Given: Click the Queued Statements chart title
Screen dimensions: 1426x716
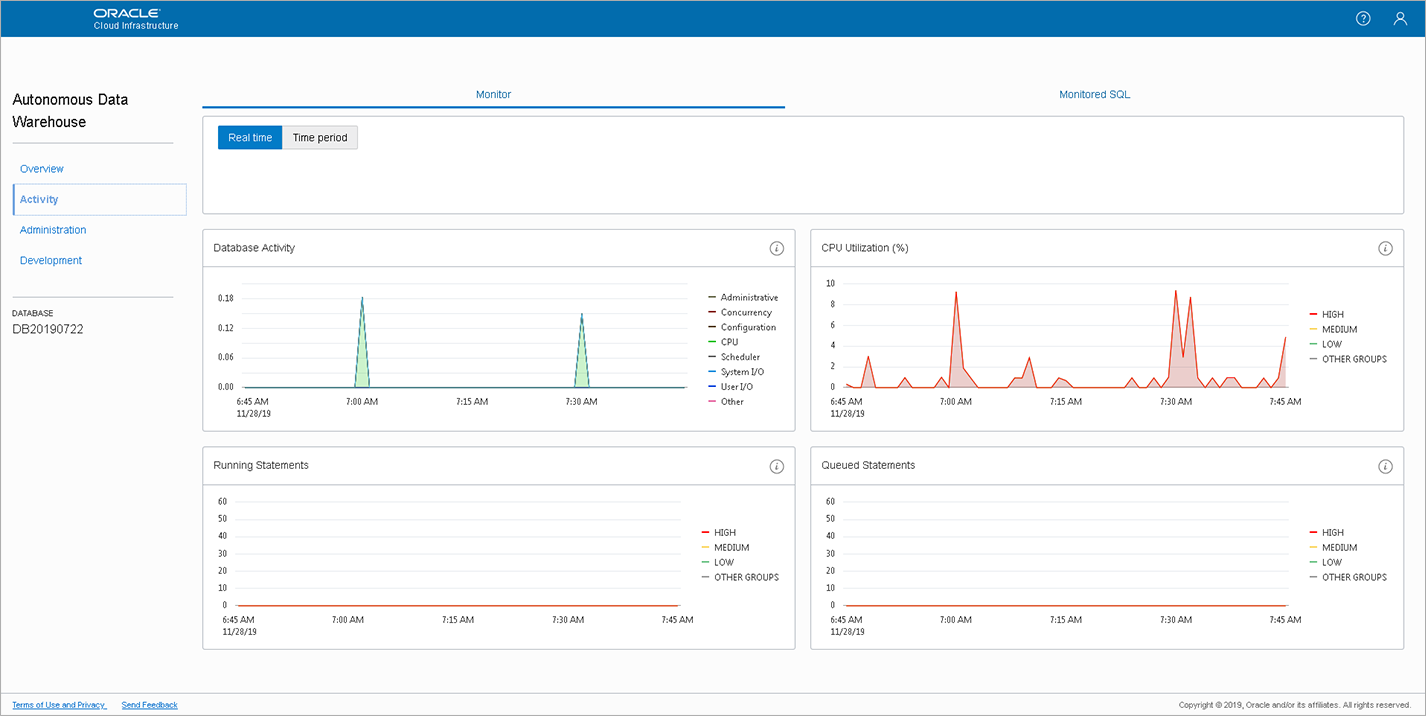Looking at the screenshot, I should click(x=868, y=465).
